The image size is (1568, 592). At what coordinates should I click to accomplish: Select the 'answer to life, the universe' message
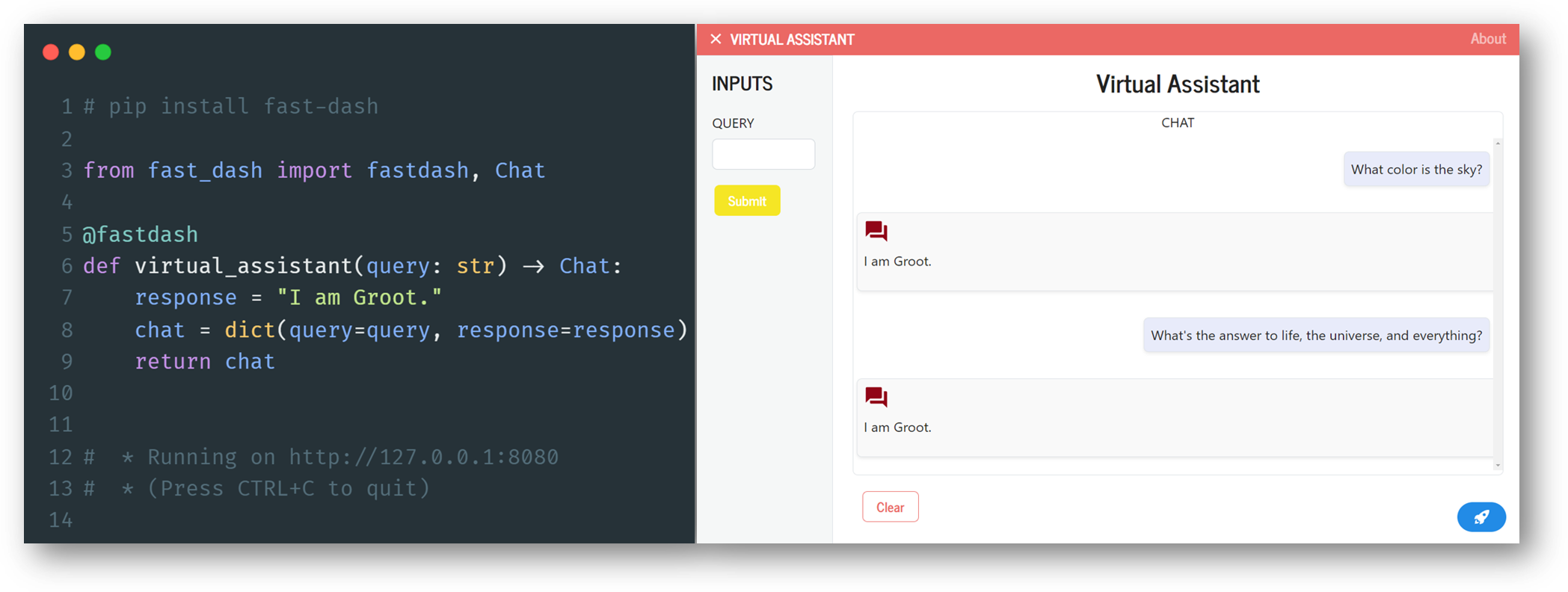click(x=1316, y=336)
